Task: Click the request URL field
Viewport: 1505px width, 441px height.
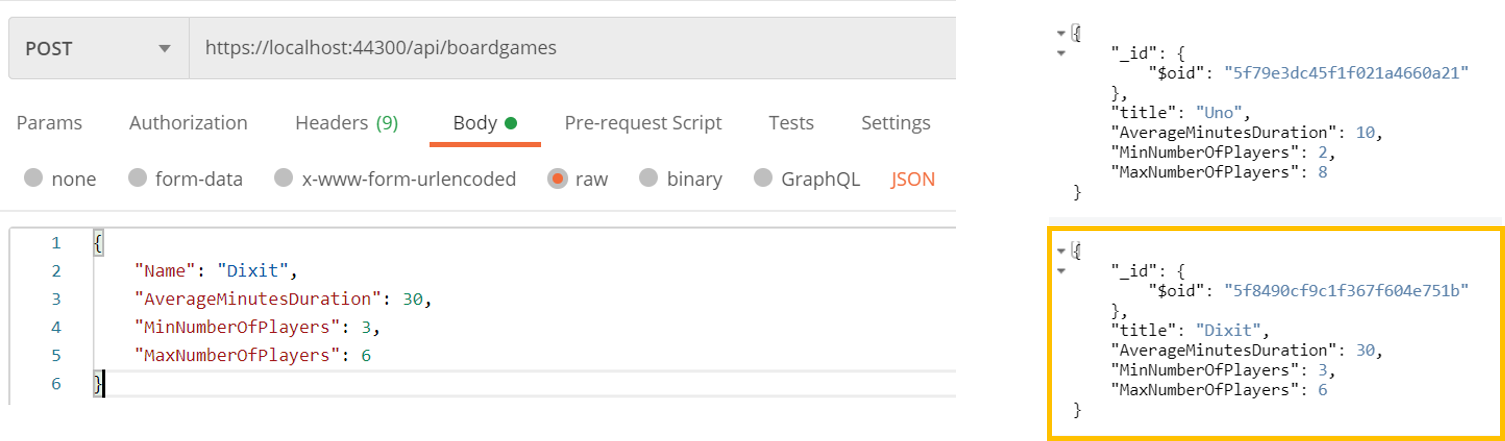Action: [x=570, y=48]
